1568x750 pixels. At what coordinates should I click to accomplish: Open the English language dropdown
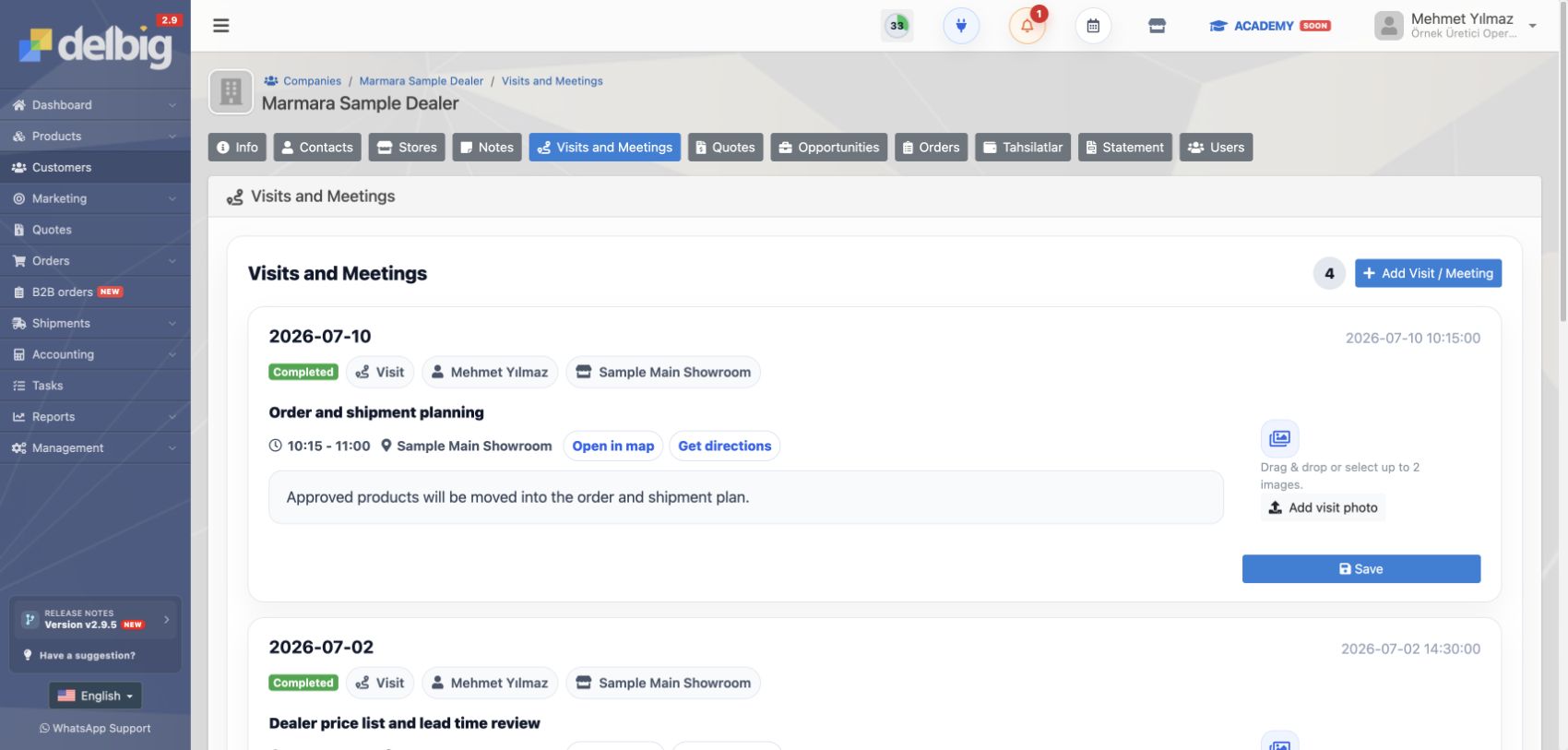[95, 696]
